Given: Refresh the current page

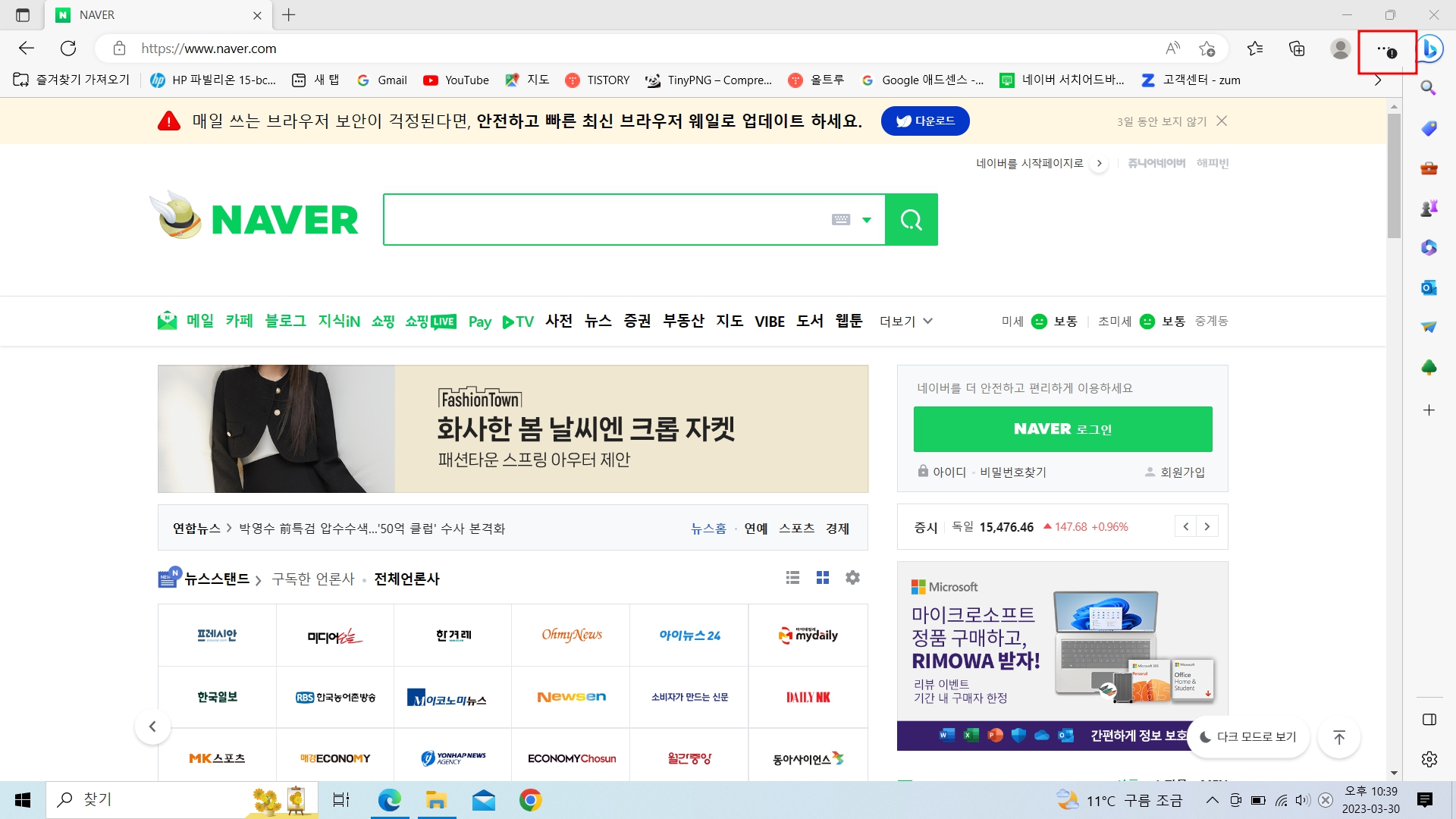Looking at the screenshot, I should pyautogui.click(x=68, y=49).
